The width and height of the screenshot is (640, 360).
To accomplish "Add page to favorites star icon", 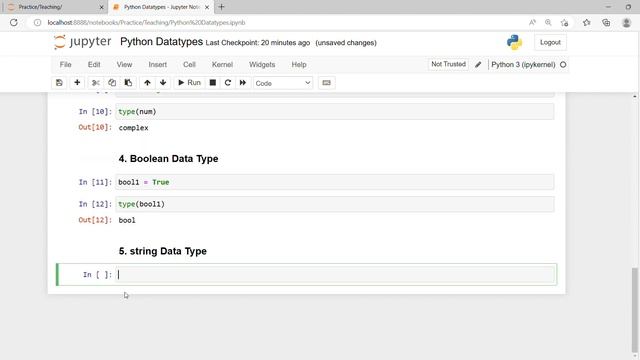I will pyautogui.click(x=564, y=22).
